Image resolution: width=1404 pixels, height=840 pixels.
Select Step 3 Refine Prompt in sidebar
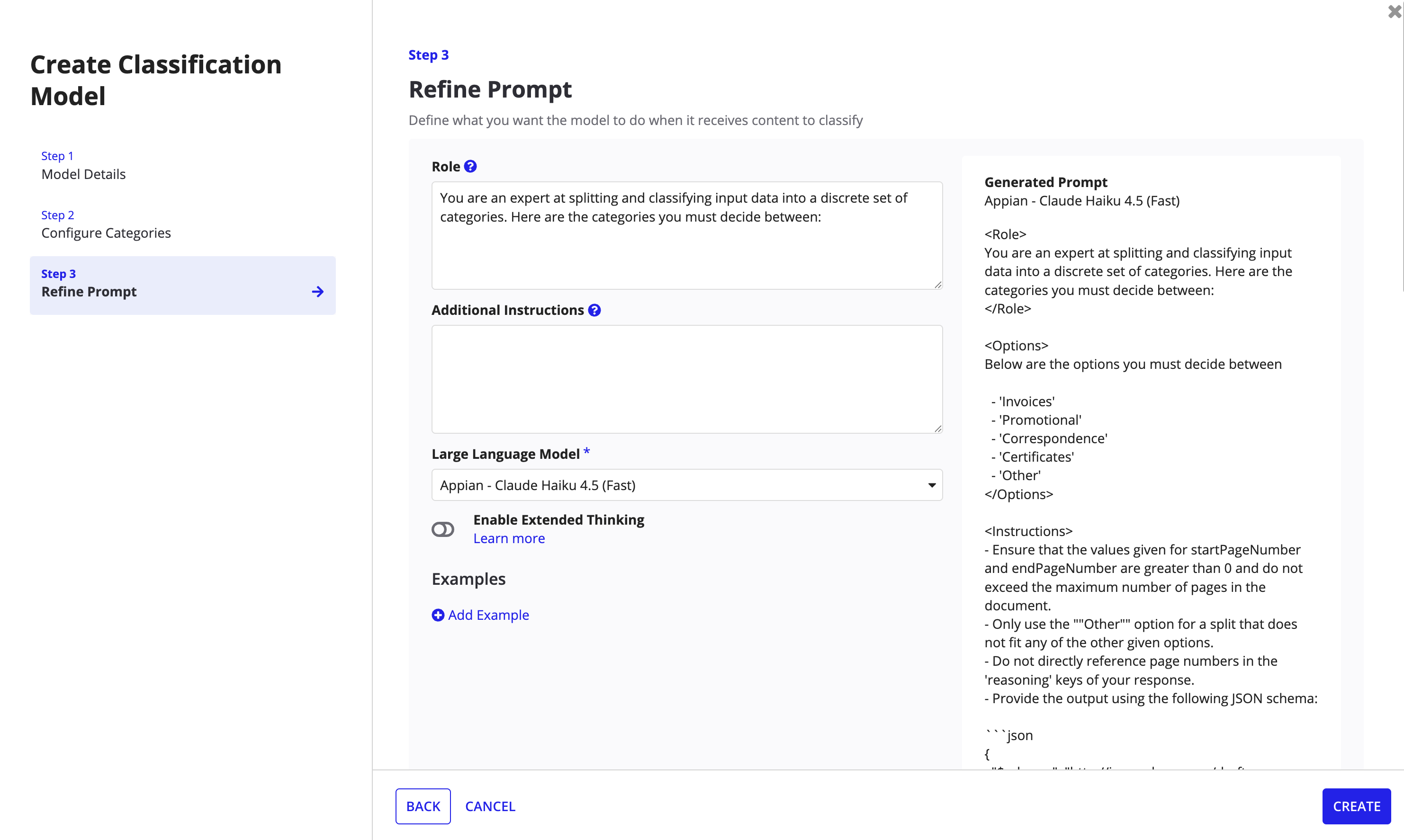point(182,285)
